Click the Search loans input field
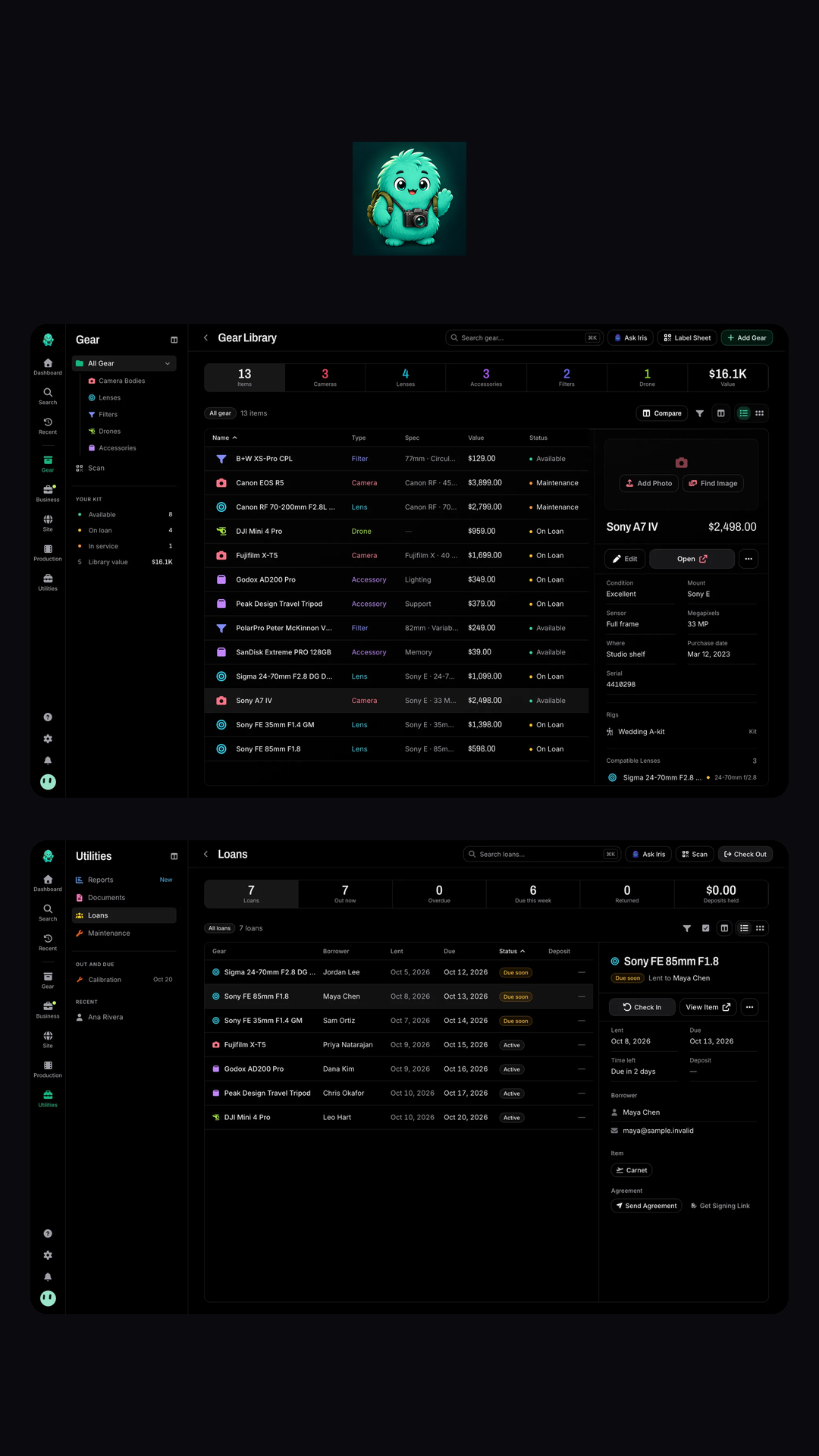 coord(542,854)
